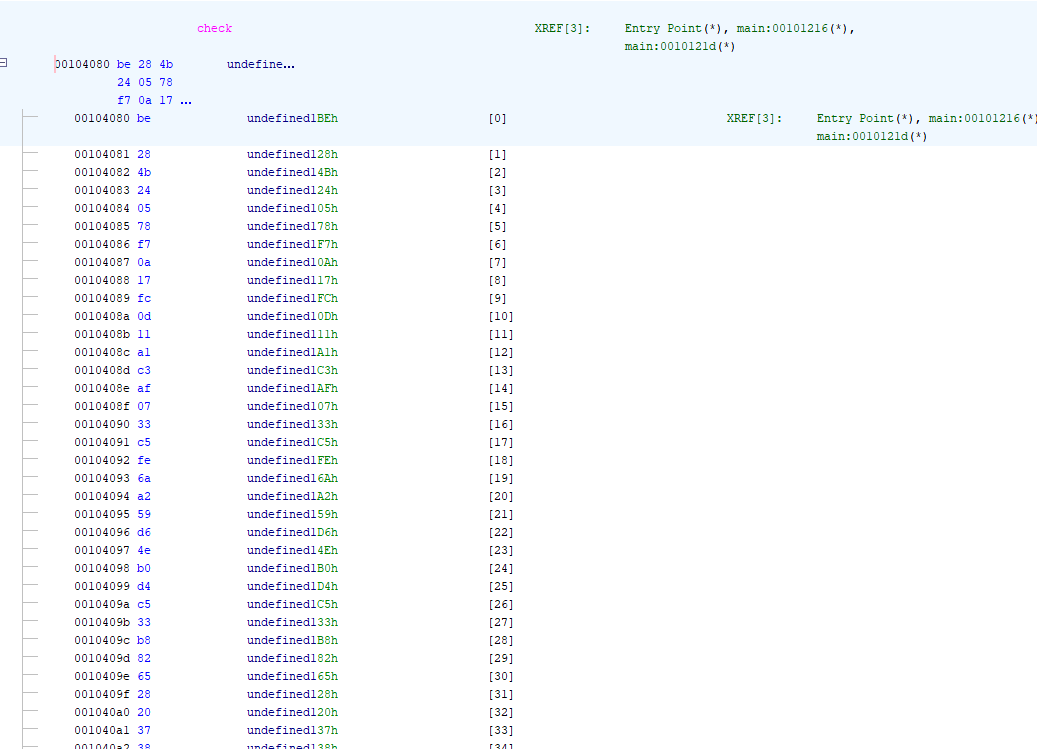The width and height of the screenshot is (1041, 749).
Task: Select address 00104081
Action: coord(102,154)
